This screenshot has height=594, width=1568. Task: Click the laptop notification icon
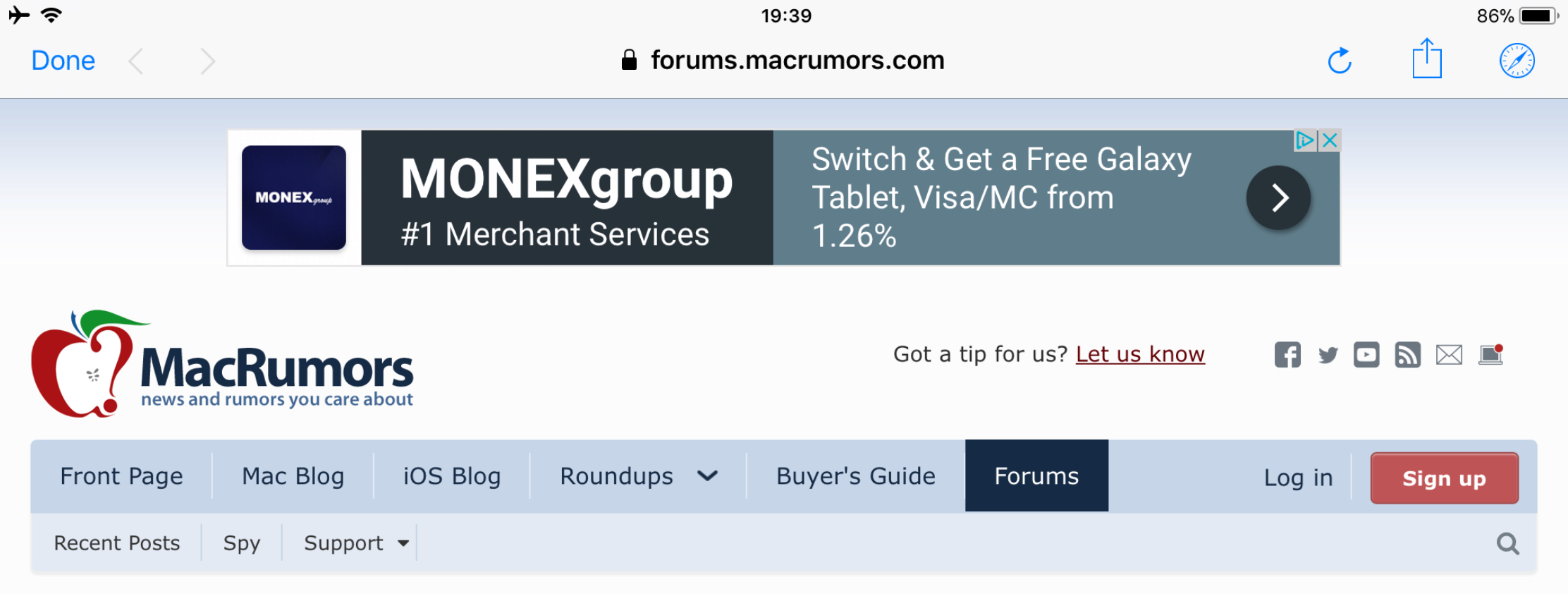tap(1490, 354)
